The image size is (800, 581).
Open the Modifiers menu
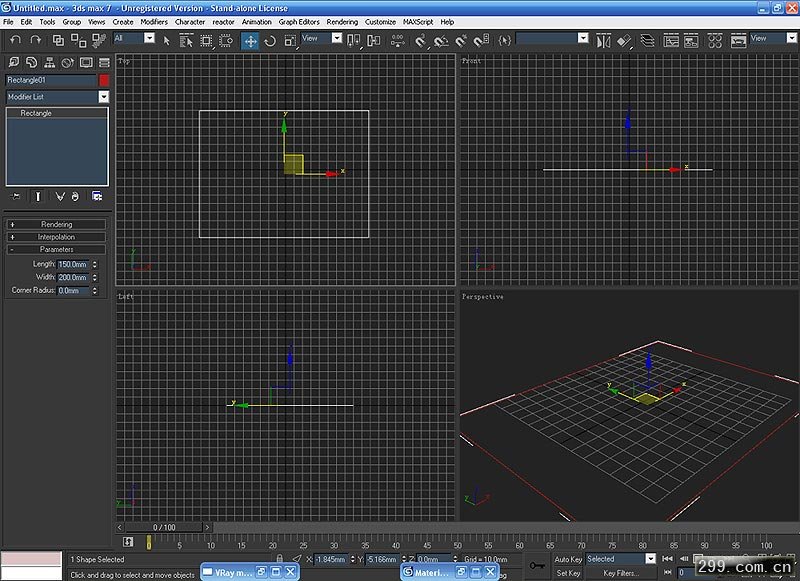(154, 22)
